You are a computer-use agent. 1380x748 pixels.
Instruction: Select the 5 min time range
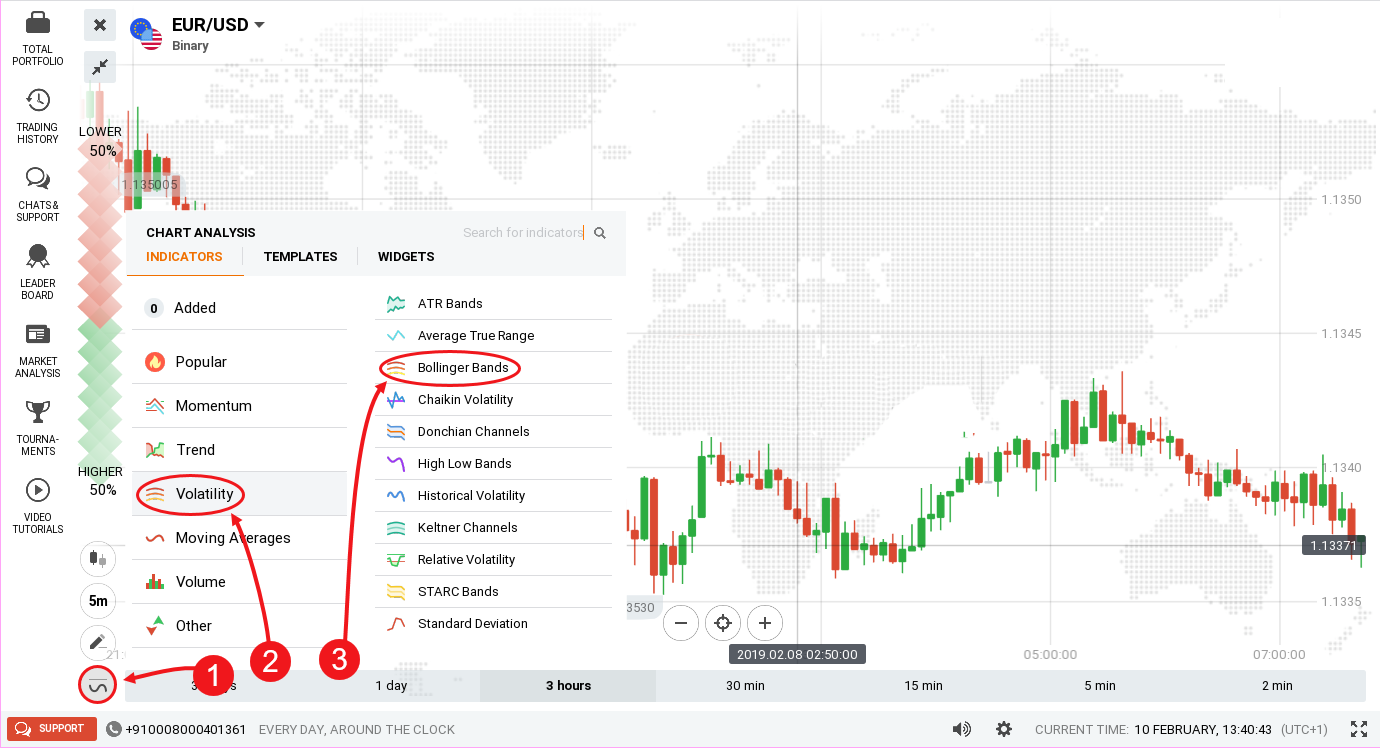point(1100,686)
